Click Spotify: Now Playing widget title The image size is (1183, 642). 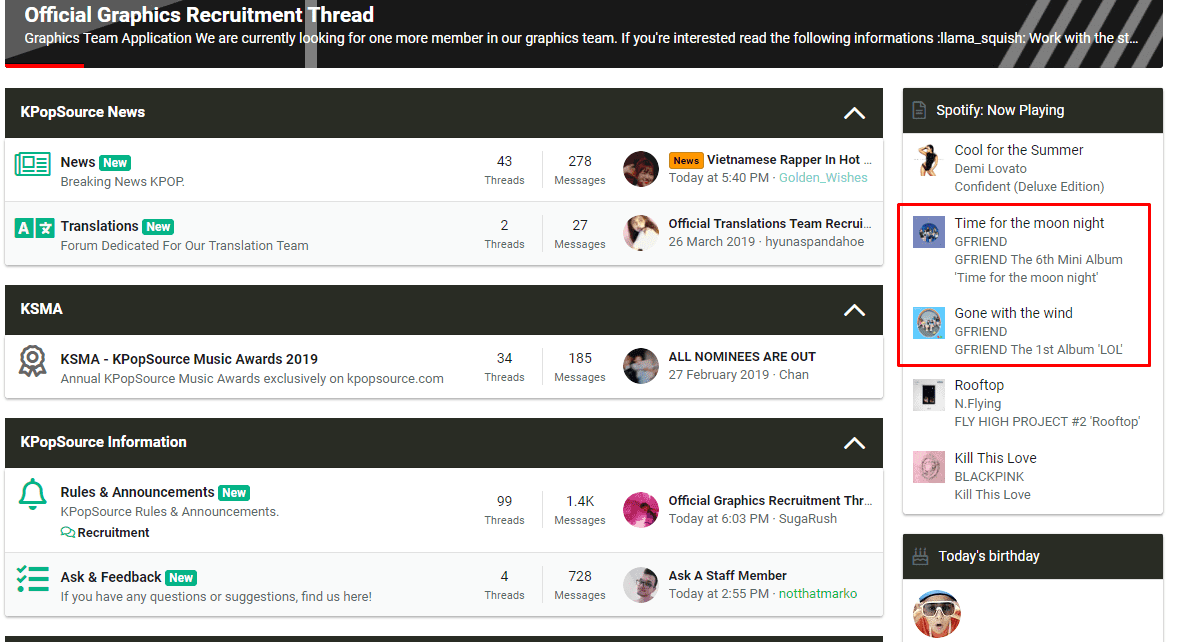pyautogui.click(x=1000, y=110)
